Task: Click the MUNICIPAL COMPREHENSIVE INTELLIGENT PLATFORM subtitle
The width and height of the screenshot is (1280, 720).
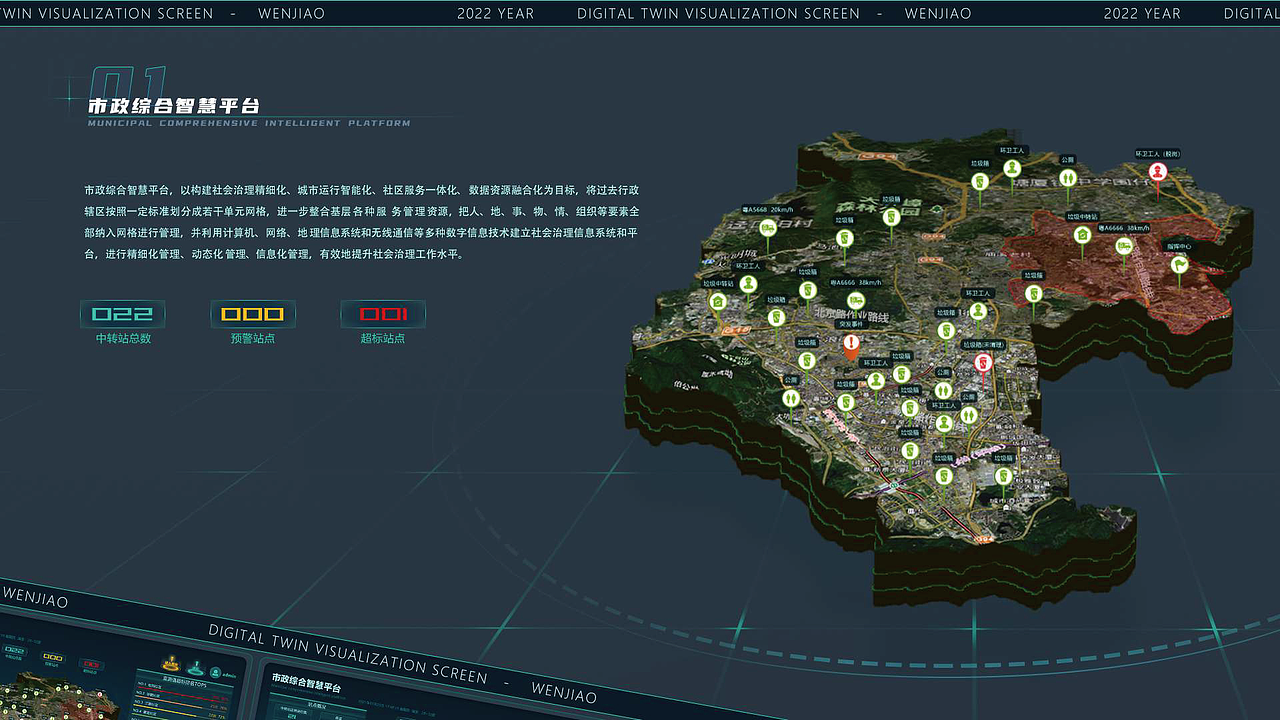Action: (x=249, y=123)
